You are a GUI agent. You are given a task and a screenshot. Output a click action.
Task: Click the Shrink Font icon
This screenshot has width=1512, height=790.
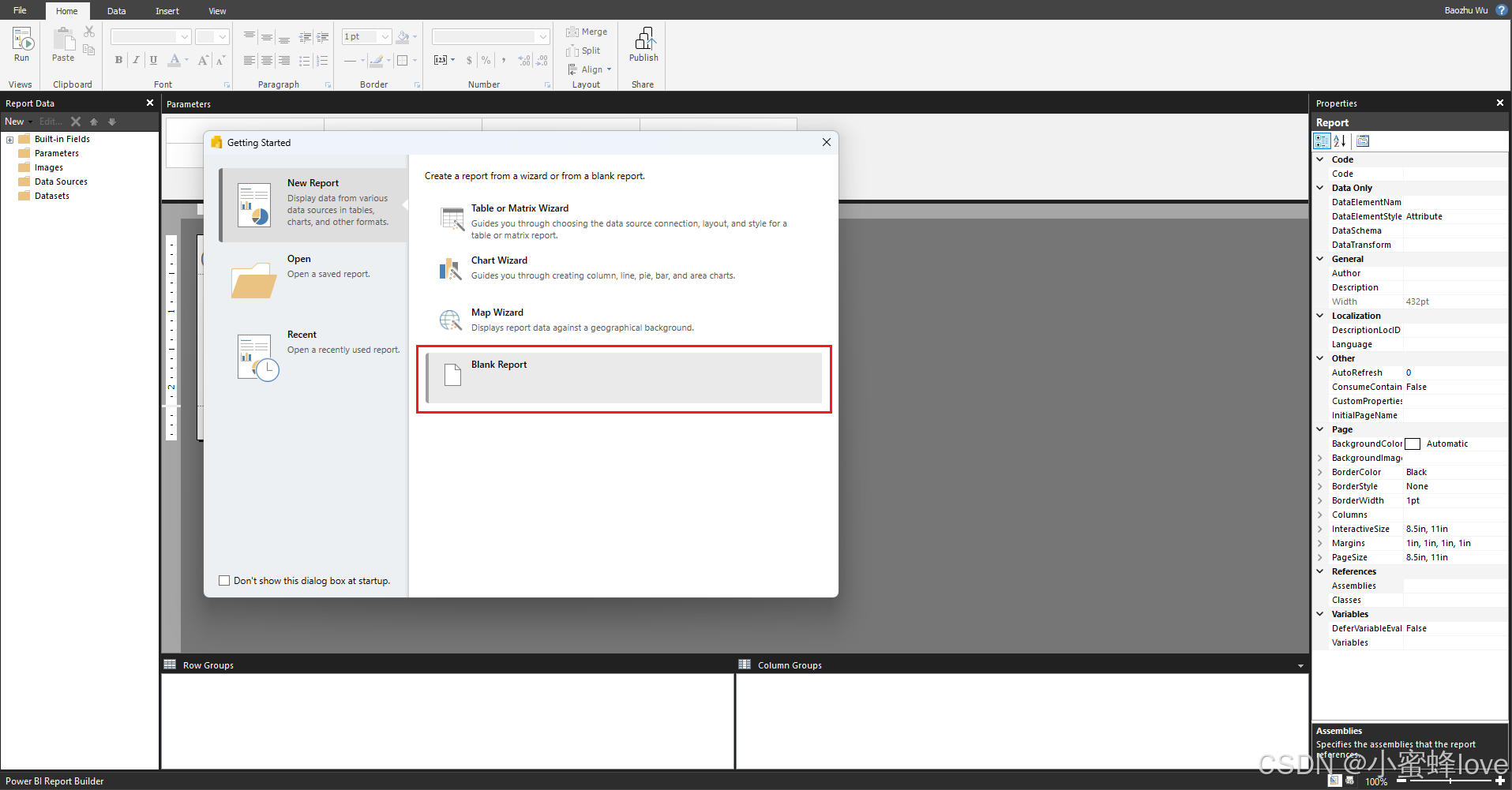pos(220,60)
